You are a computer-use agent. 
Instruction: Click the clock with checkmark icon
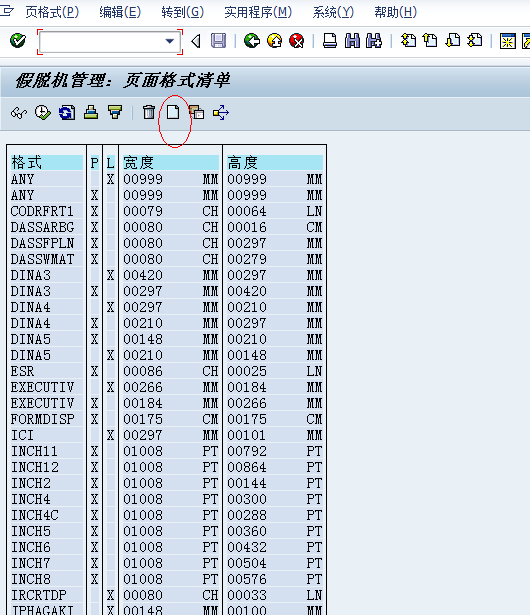pos(42,113)
